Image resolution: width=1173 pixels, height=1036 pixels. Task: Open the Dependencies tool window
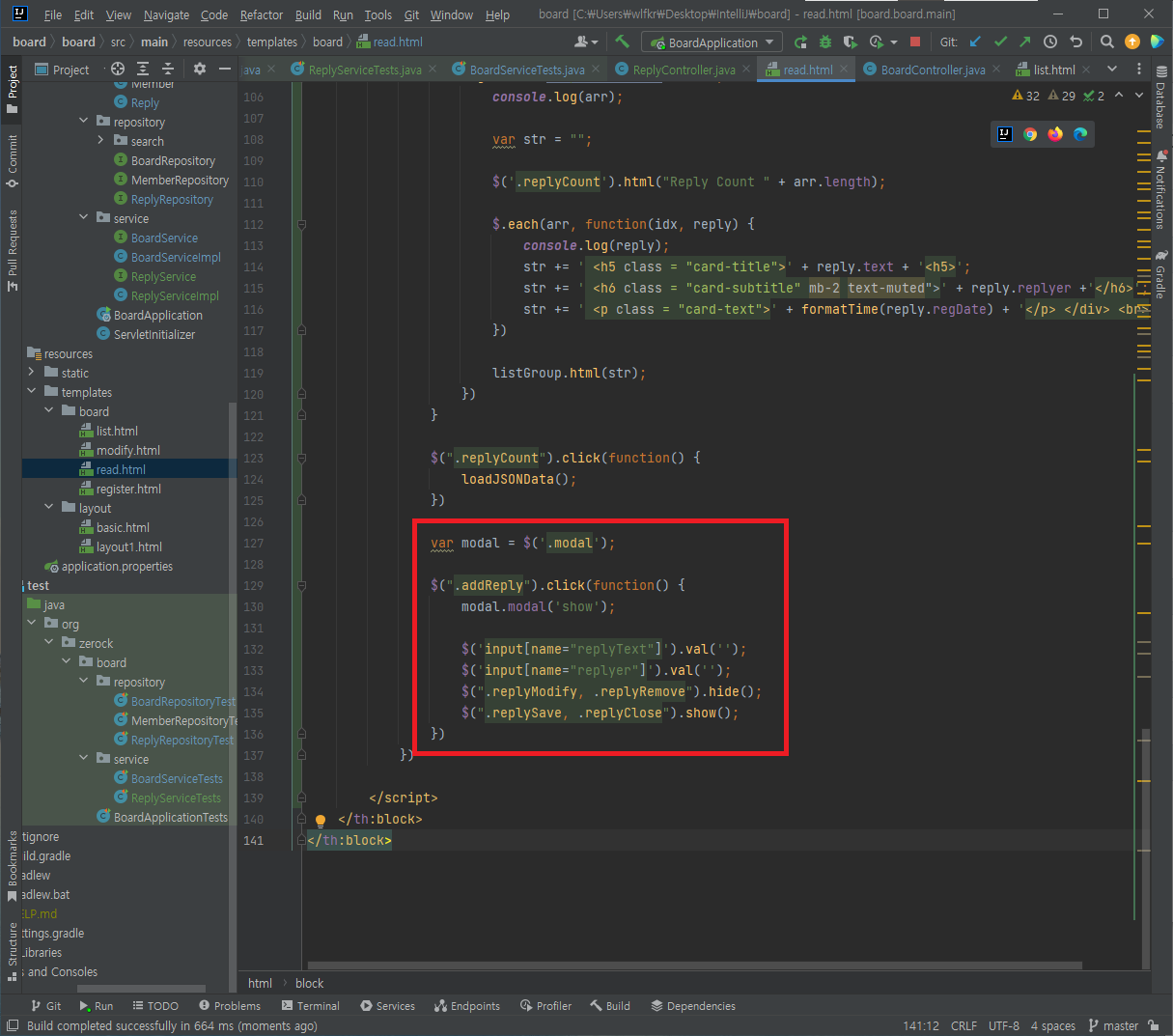tap(692, 1005)
